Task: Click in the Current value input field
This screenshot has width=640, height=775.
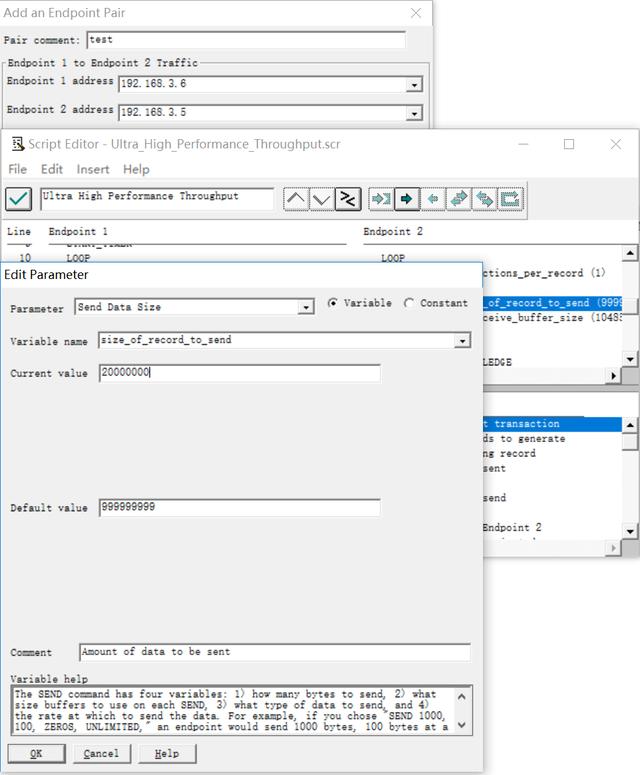Action: tap(240, 373)
